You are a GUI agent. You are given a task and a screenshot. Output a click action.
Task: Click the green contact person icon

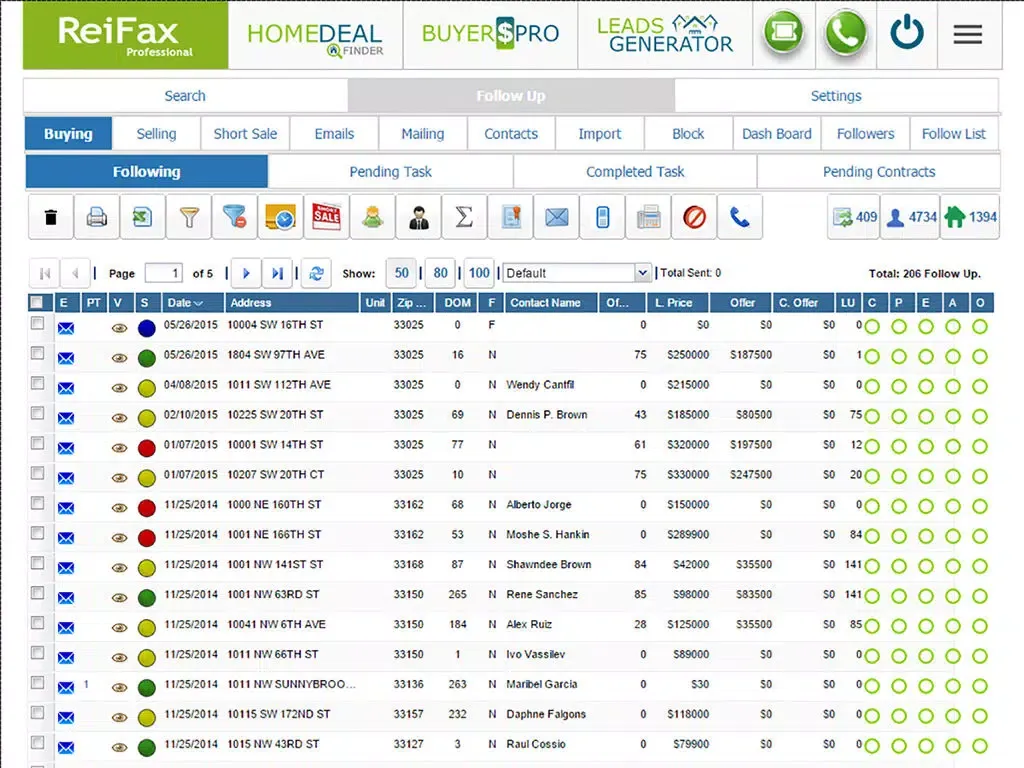[372, 217]
